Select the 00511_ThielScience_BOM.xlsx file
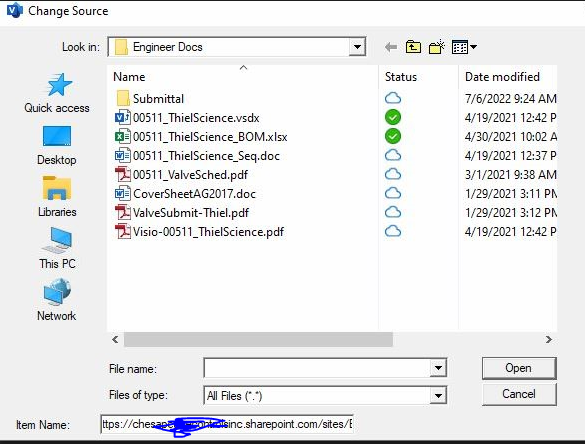The height and width of the screenshot is (444, 585). [x=201, y=137]
